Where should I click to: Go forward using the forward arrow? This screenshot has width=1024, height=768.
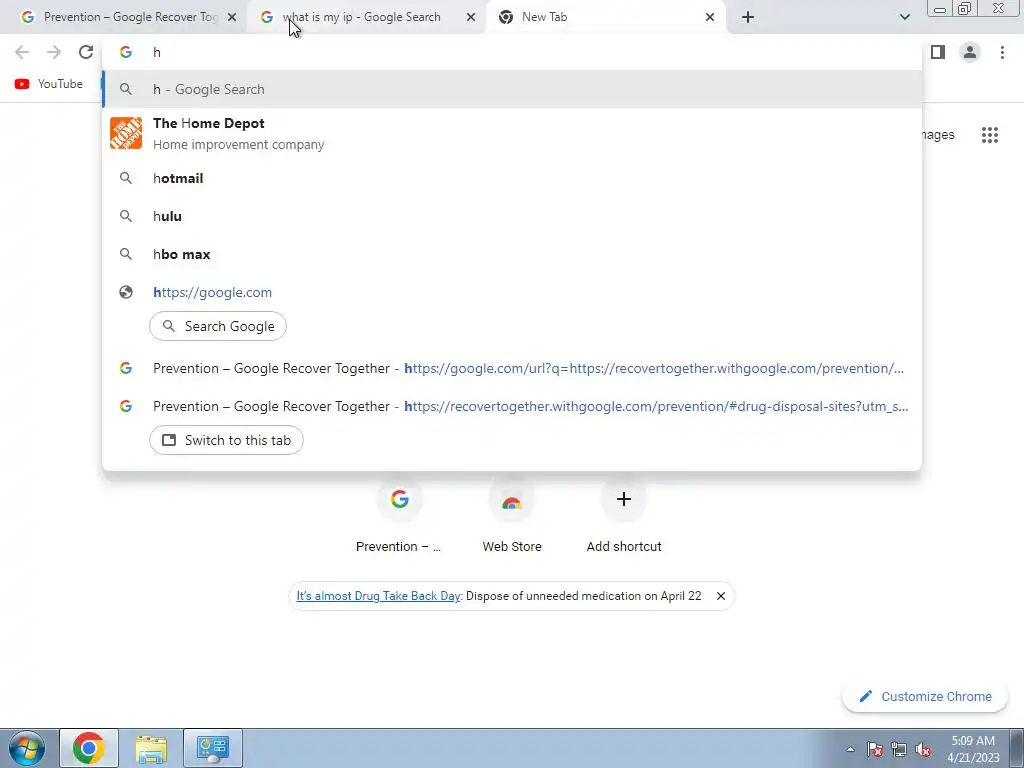(x=54, y=52)
